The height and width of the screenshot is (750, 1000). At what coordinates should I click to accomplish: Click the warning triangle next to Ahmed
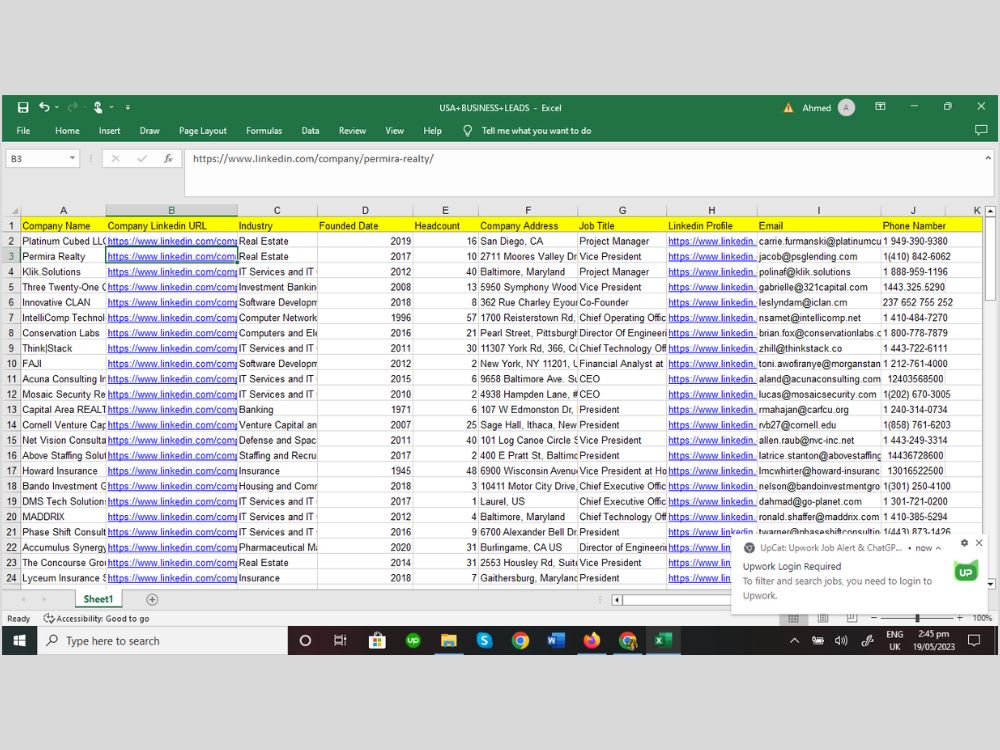point(788,108)
